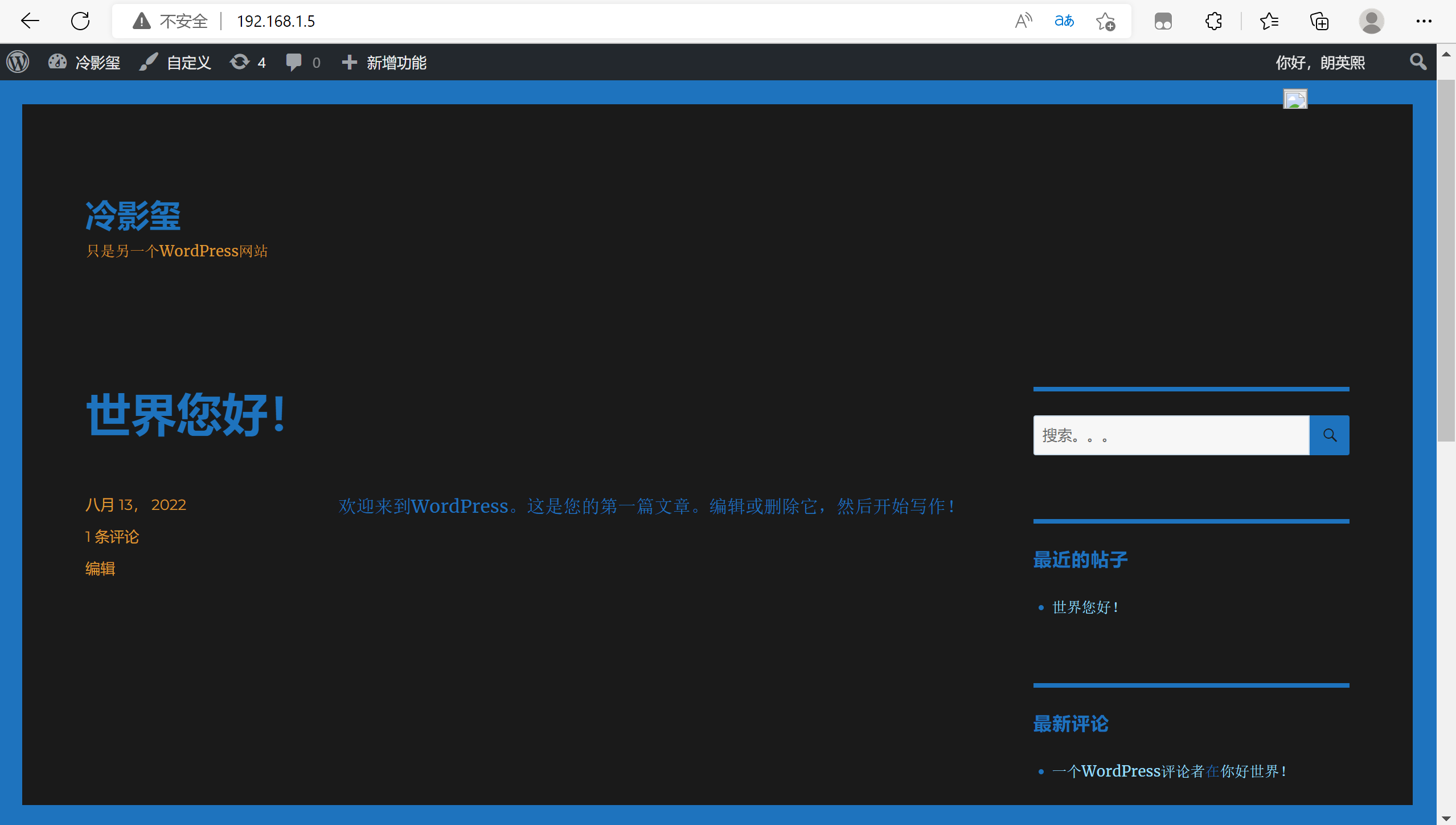
Task: Add page to favorites star icon
Action: pos(1105,21)
